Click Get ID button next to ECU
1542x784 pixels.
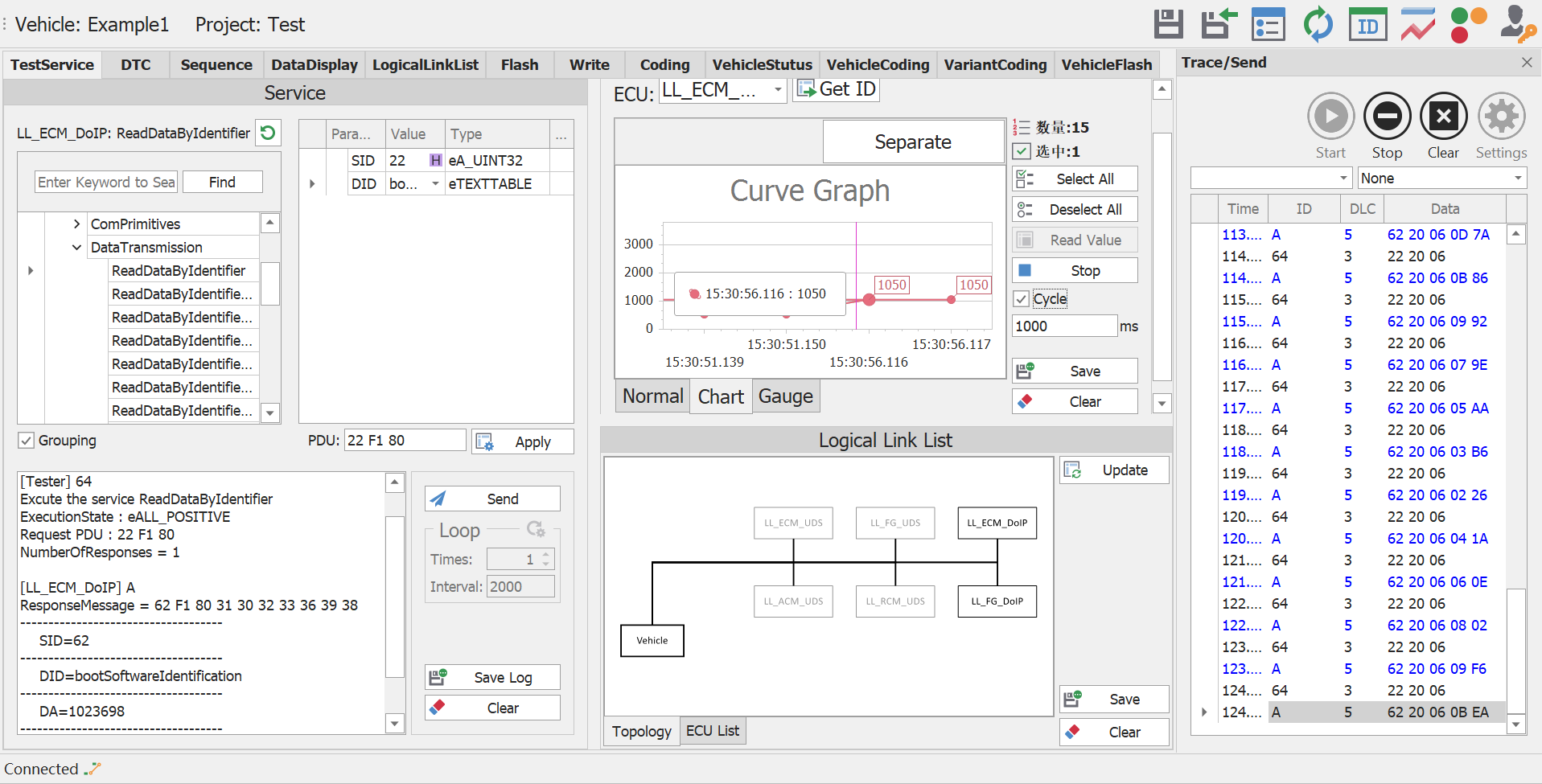[837, 89]
